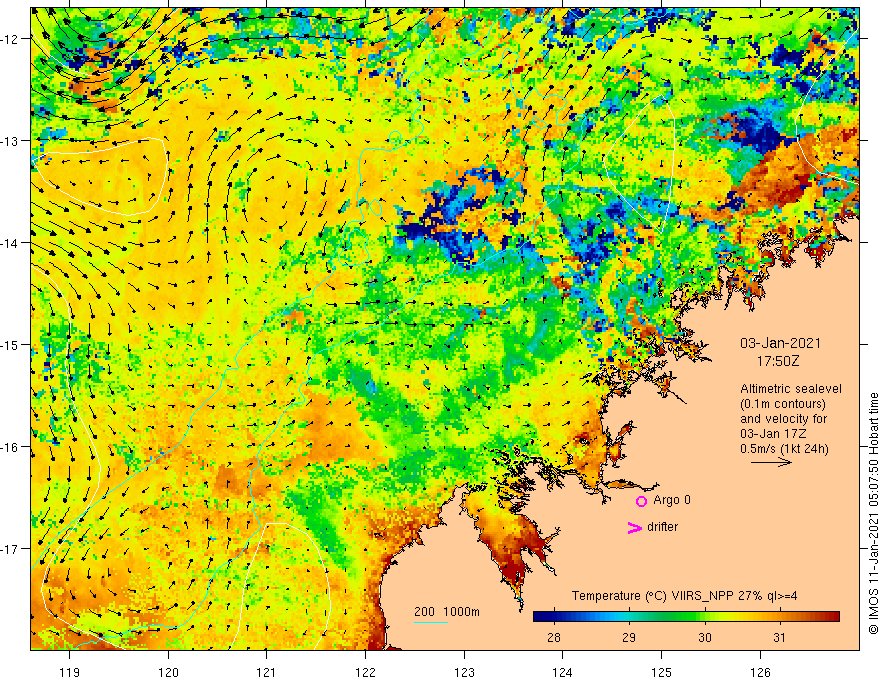Screen dimensions: 880x680
Task: Click the 'drifter' legend label
Action: (x=662, y=527)
